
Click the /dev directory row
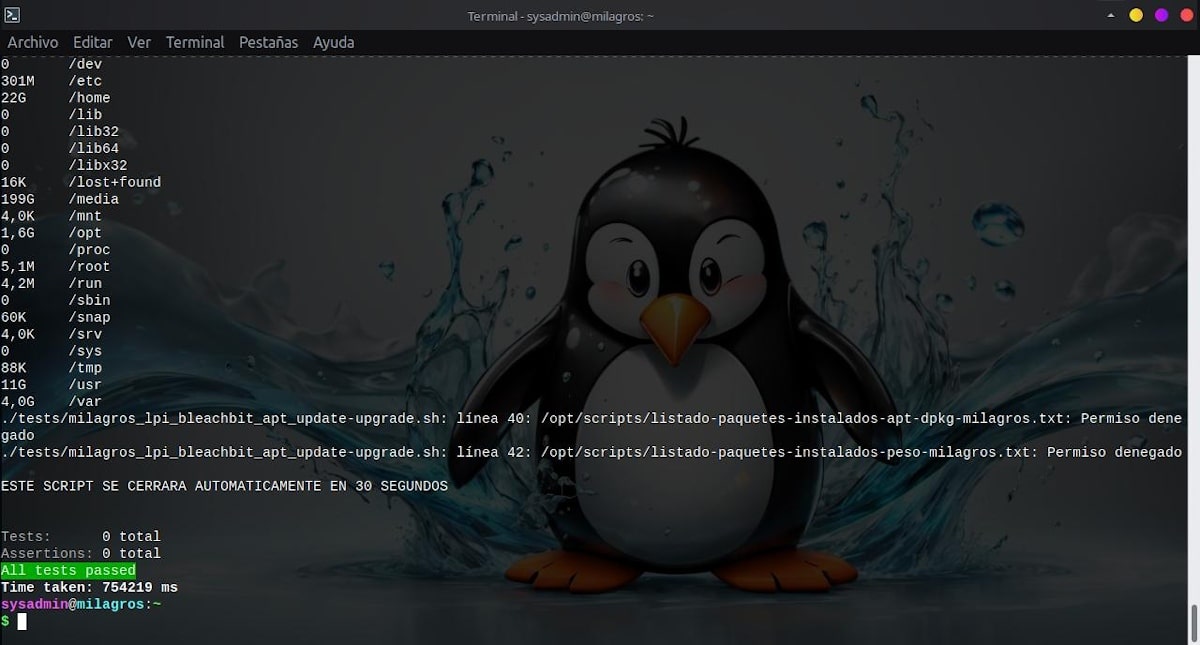(52, 64)
